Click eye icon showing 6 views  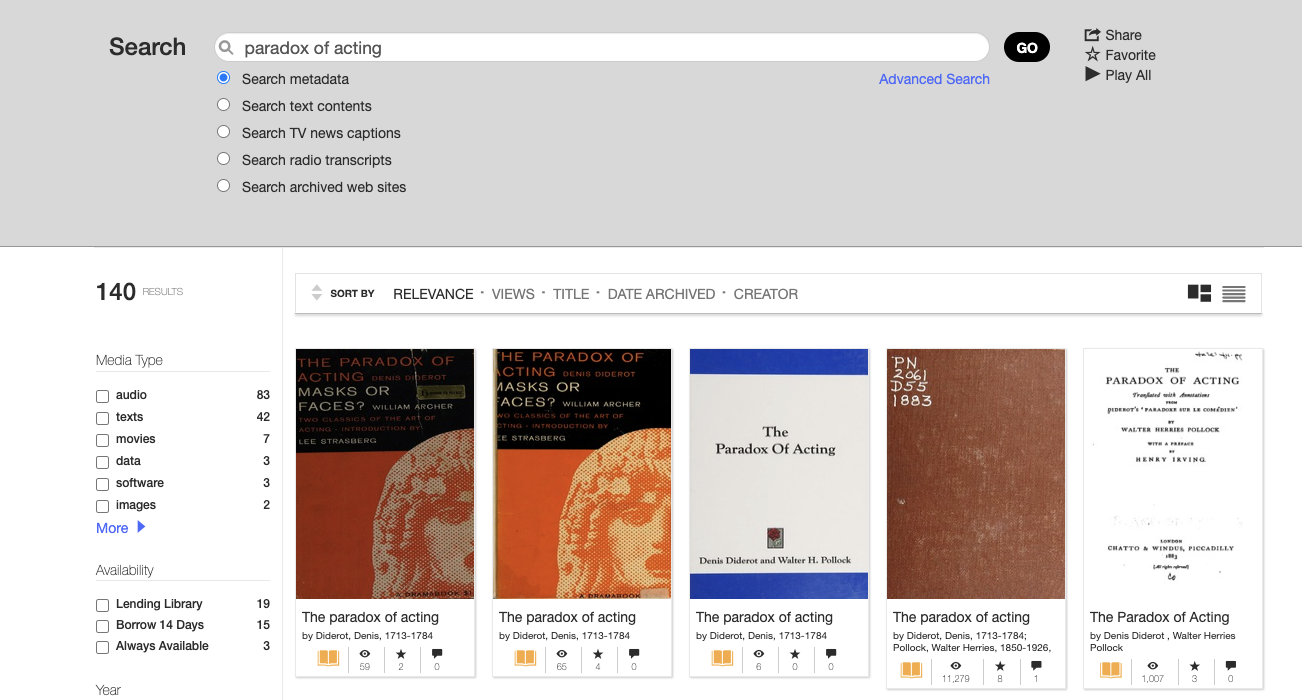coord(758,654)
